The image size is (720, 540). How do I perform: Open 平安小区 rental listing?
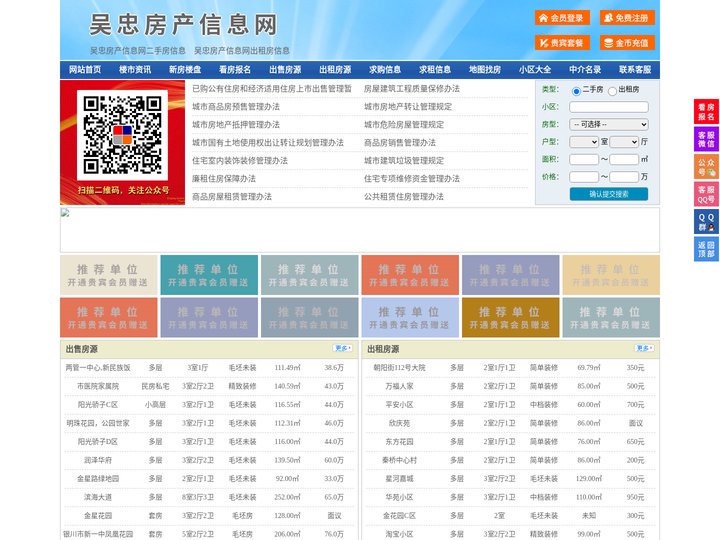(x=399, y=405)
